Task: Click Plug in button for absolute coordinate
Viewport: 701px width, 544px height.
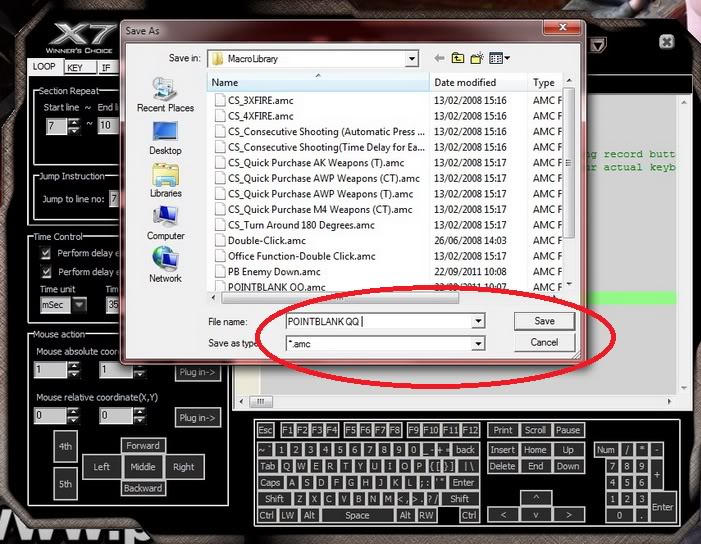Action: (197, 372)
